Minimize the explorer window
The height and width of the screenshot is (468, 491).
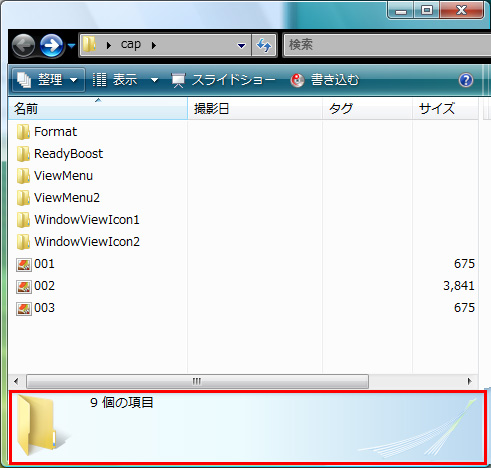pos(401,11)
